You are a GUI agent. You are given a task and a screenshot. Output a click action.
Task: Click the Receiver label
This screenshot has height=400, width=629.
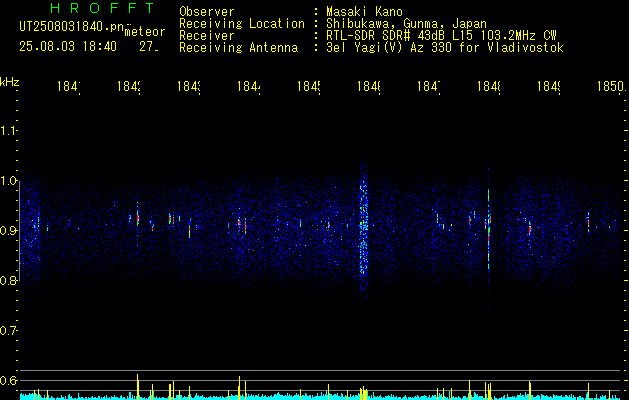click(x=207, y=36)
